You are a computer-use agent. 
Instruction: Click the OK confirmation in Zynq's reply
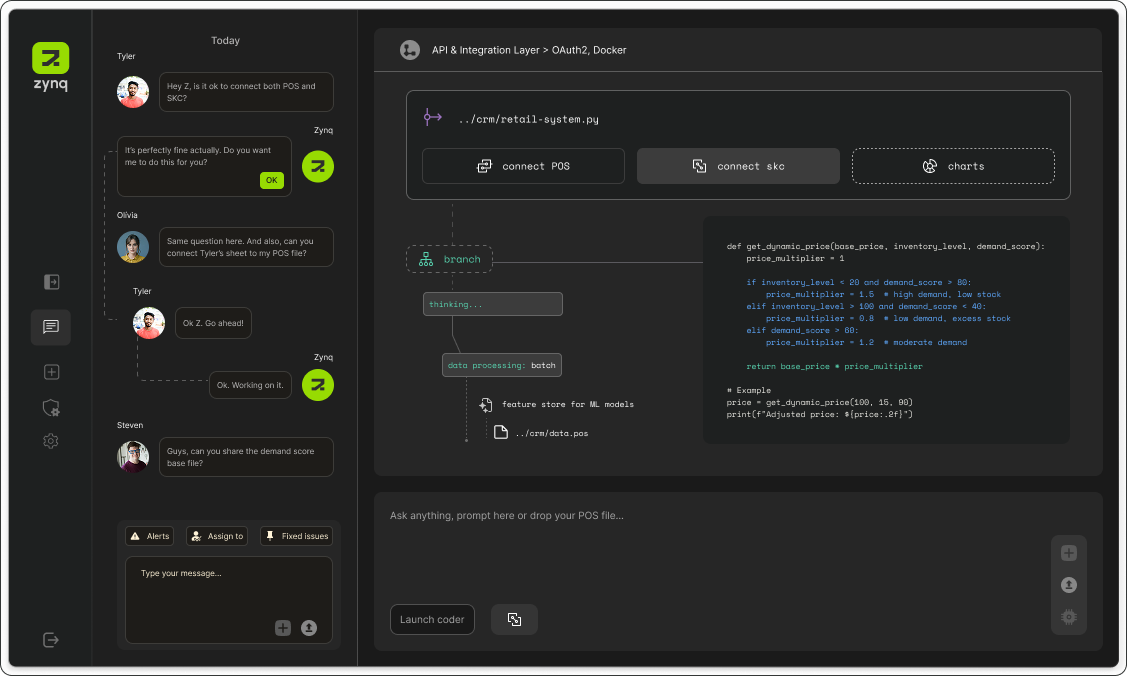click(272, 180)
